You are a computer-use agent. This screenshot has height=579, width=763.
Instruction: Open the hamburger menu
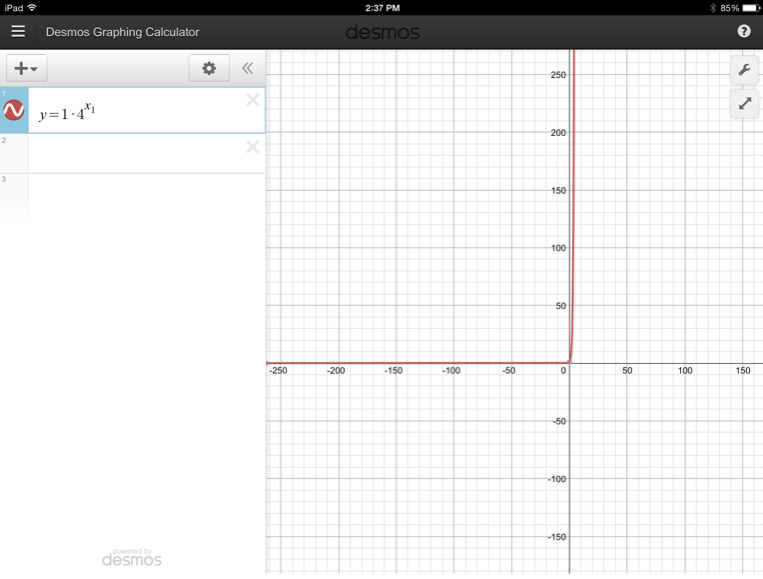click(18, 31)
